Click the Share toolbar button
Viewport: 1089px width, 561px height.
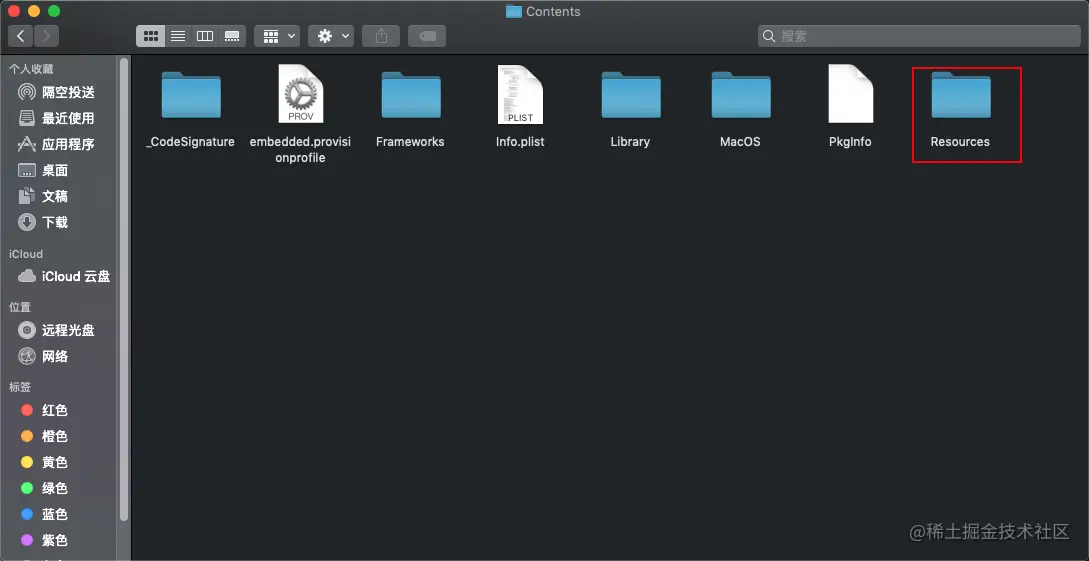point(381,36)
